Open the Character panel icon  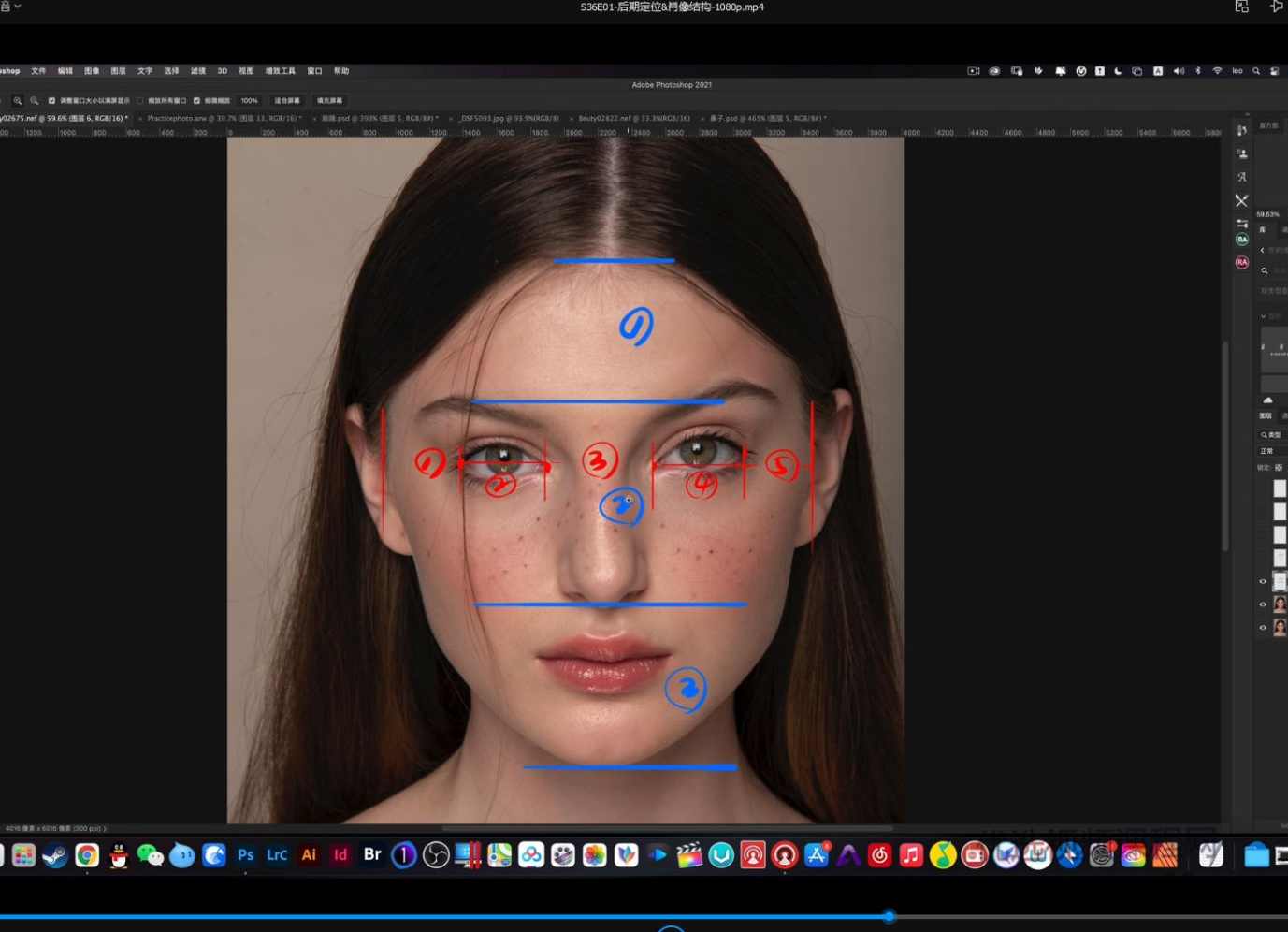(x=1241, y=177)
